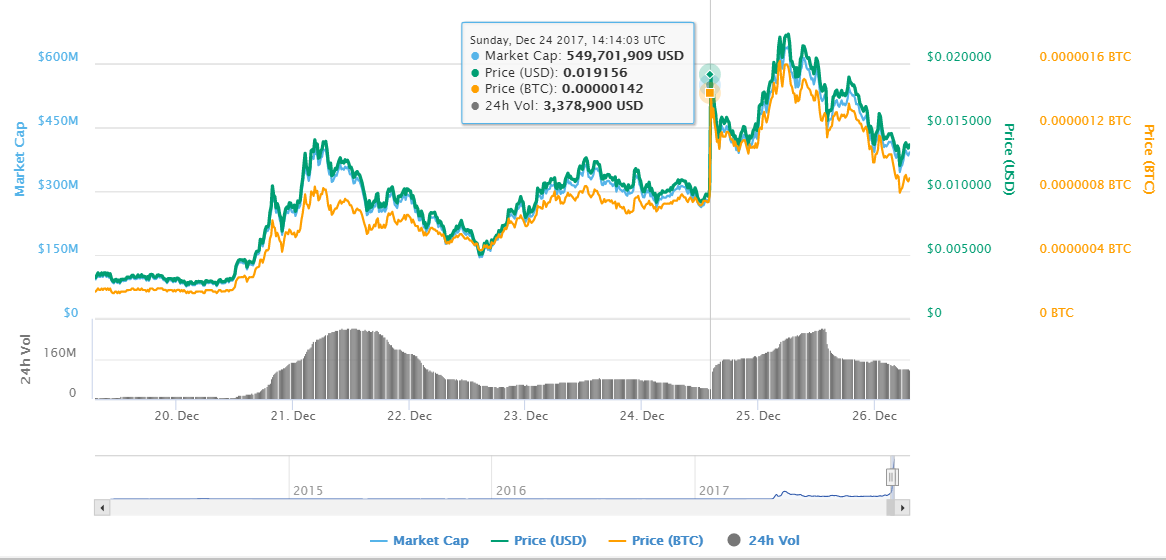Click the $600M market cap axis label
The image size is (1166, 560).
pyautogui.click(x=57, y=57)
